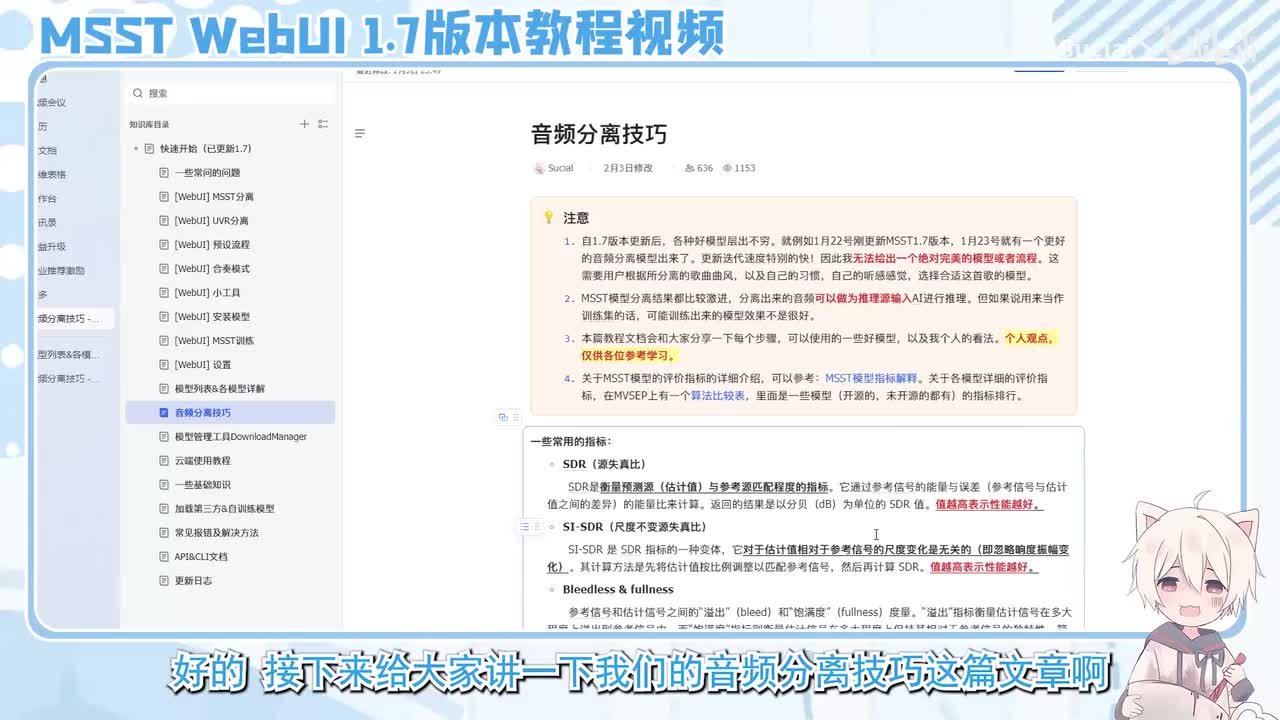
Task: Switch to 型列表&各模... sidebar tab
Action: [x=69, y=354]
